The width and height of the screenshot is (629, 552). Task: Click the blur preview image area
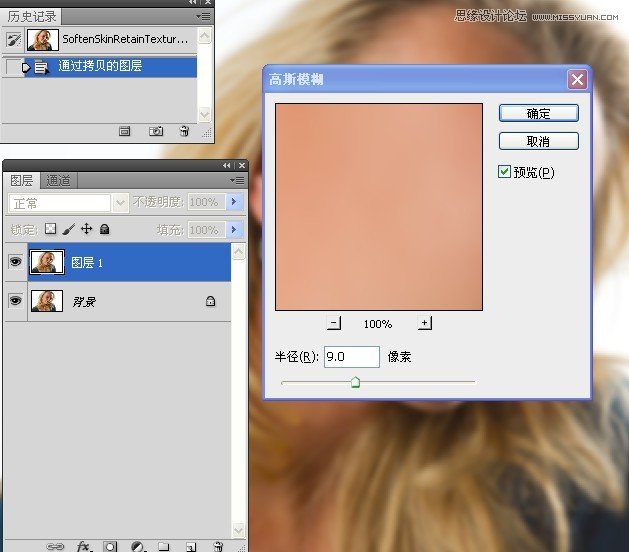click(x=379, y=207)
